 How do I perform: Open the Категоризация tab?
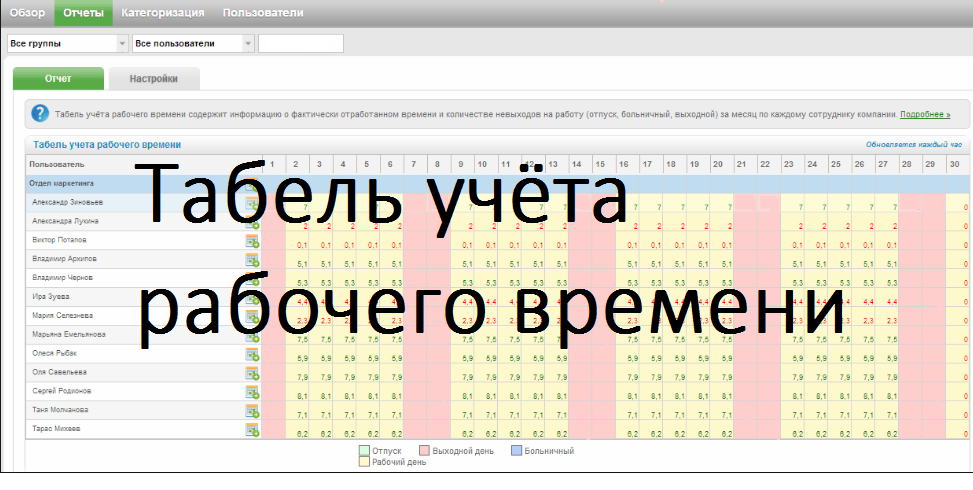[x=163, y=12]
